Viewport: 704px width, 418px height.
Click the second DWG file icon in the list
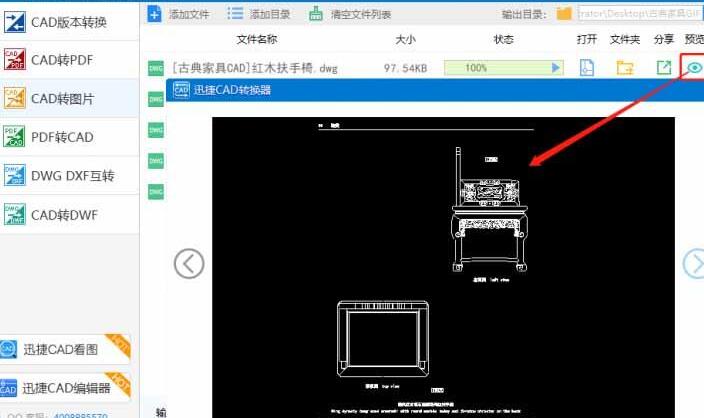(156, 99)
